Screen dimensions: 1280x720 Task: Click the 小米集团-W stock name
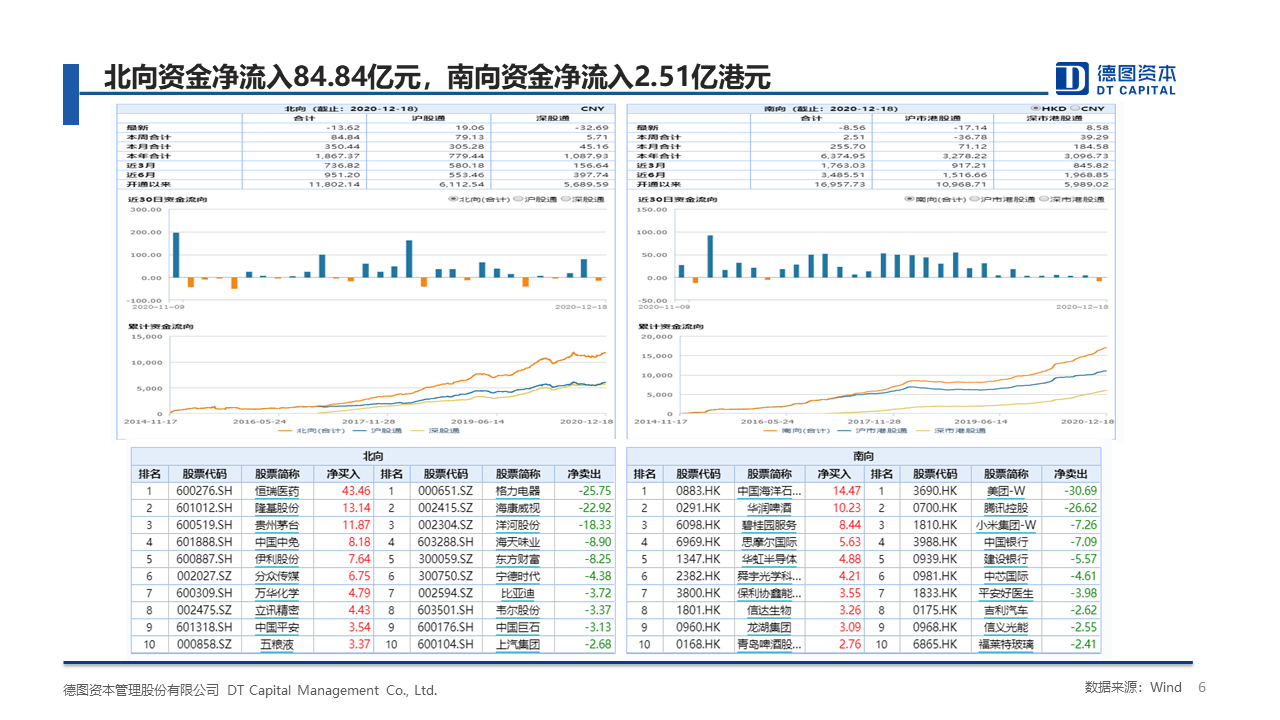click(1007, 525)
